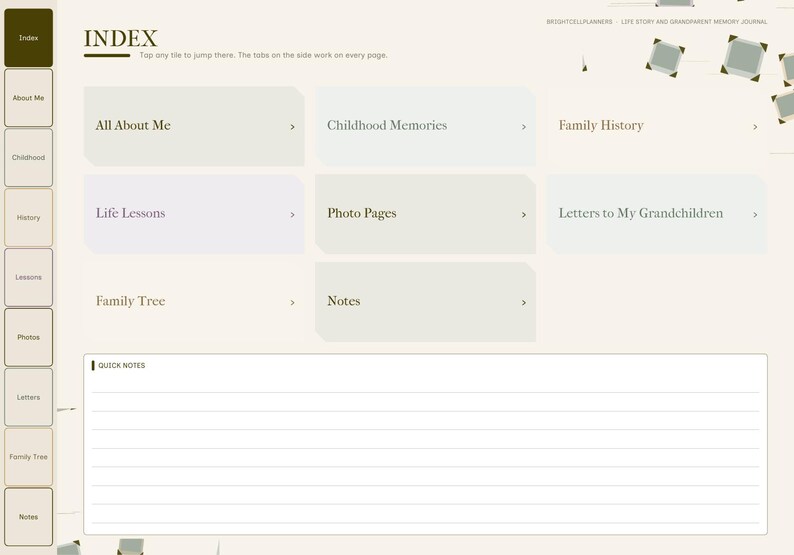Screen dimensions: 794x555
Task: Open the Photo Pages tile
Action: pos(425,214)
